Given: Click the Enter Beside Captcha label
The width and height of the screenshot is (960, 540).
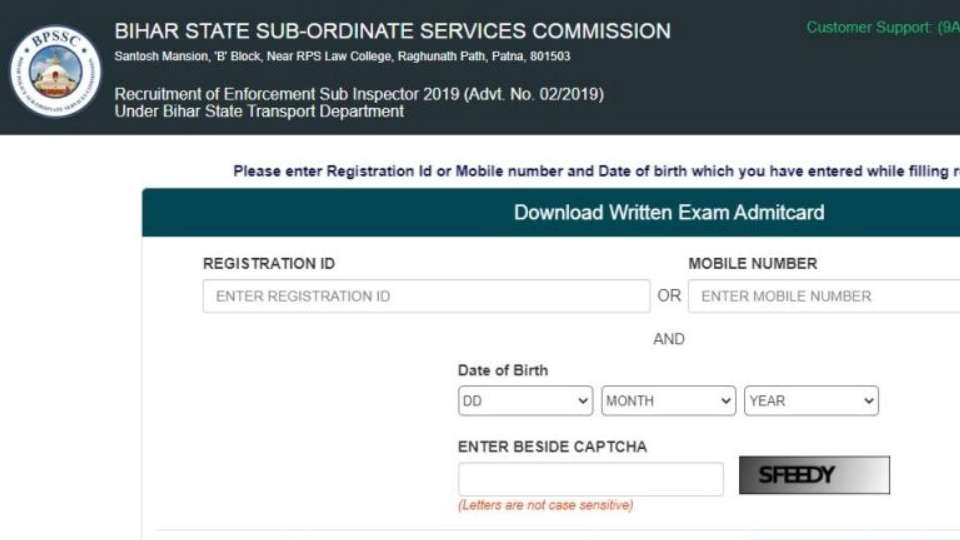Looking at the screenshot, I should tap(552, 447).
